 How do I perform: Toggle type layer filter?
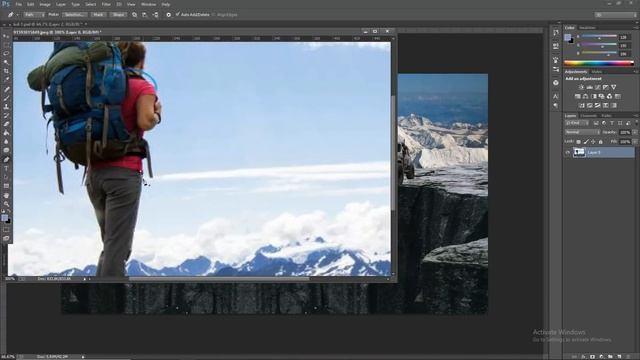pos(612,123)
